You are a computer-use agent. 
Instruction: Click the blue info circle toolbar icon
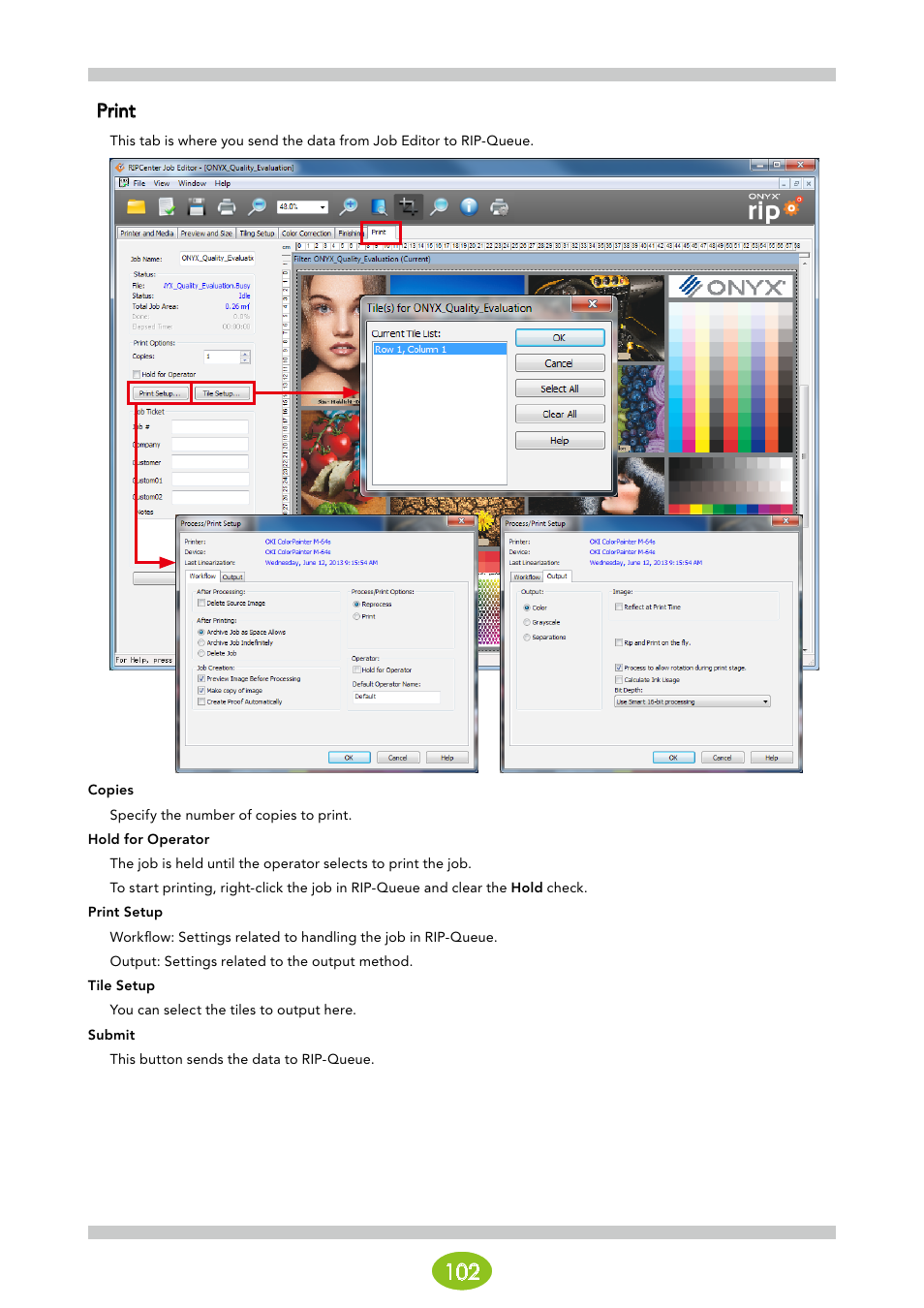pos(469,206)
